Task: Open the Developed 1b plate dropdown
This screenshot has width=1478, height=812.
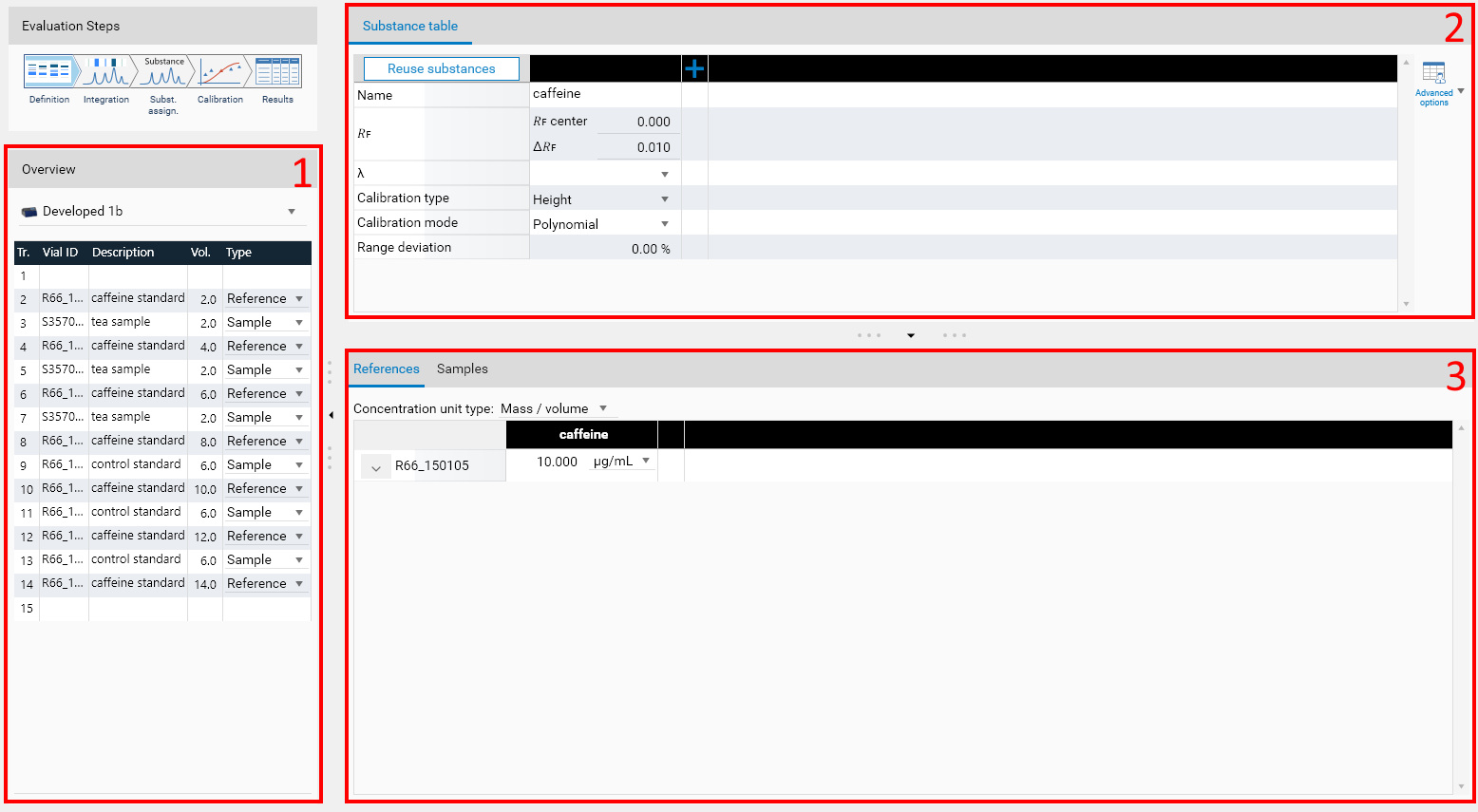Action: 291,212
